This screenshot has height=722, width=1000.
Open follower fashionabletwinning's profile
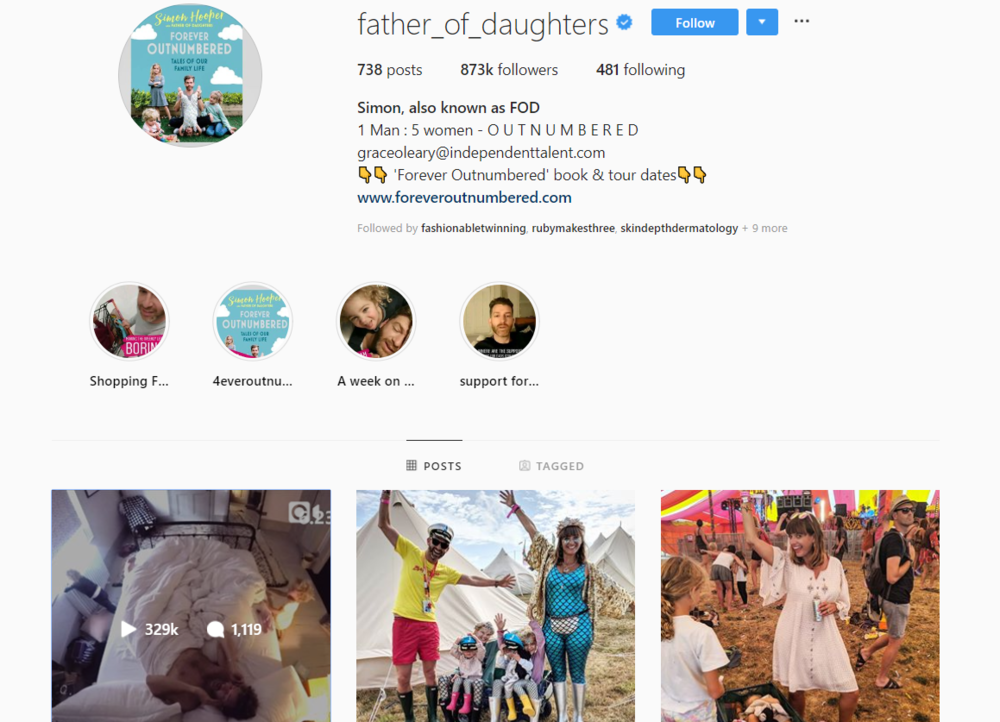point(473,228)
